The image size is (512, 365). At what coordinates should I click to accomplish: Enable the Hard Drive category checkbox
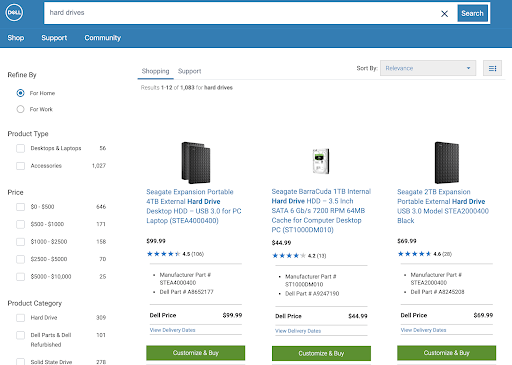20,318
